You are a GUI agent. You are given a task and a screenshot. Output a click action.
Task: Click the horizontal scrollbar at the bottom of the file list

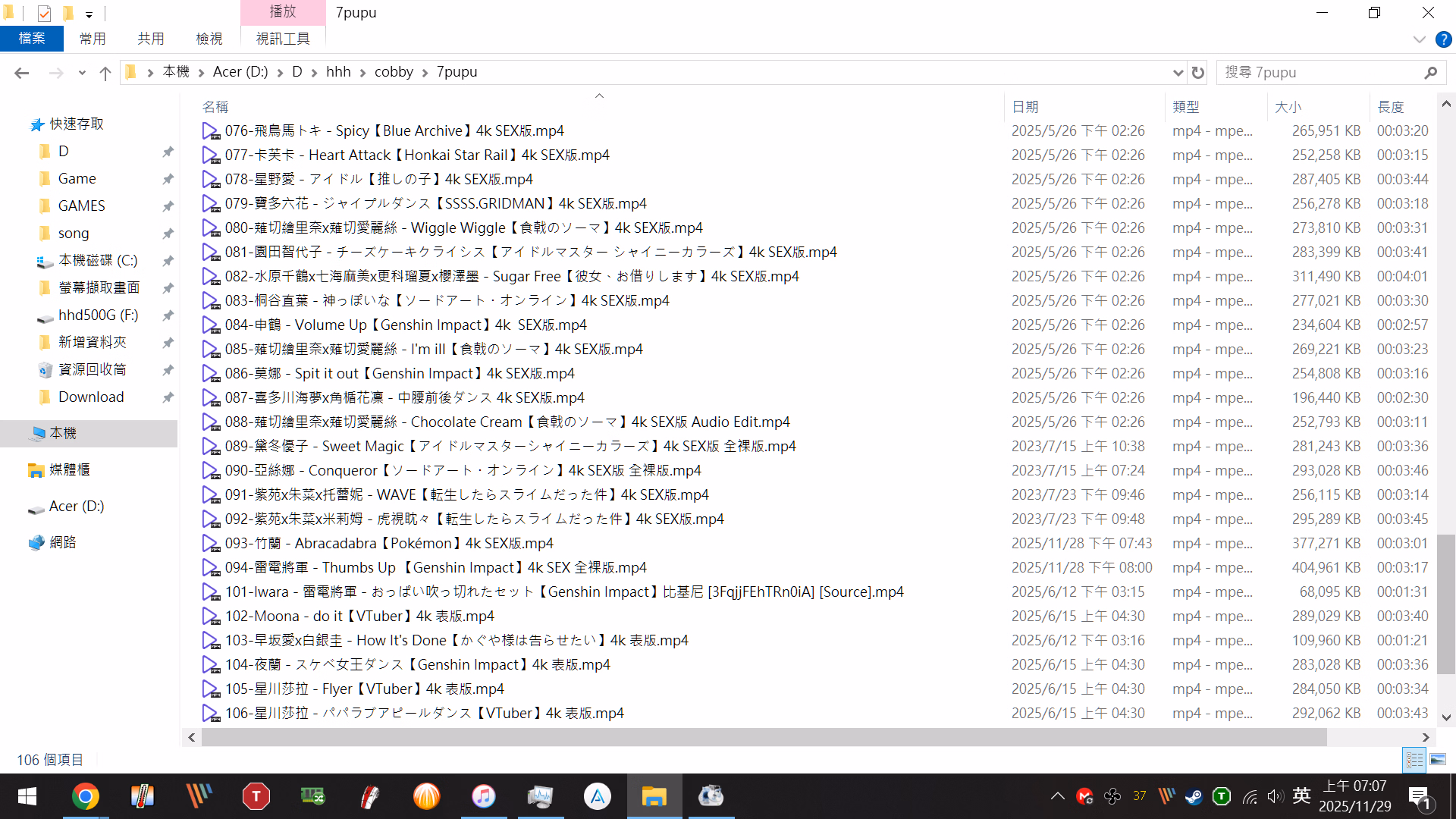758,737
